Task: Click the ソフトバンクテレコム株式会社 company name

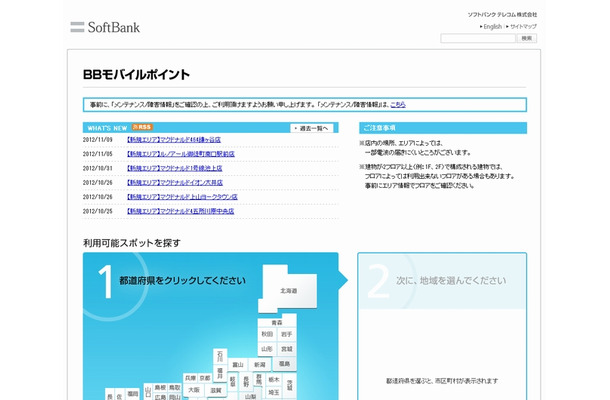Action: (502, 14)
